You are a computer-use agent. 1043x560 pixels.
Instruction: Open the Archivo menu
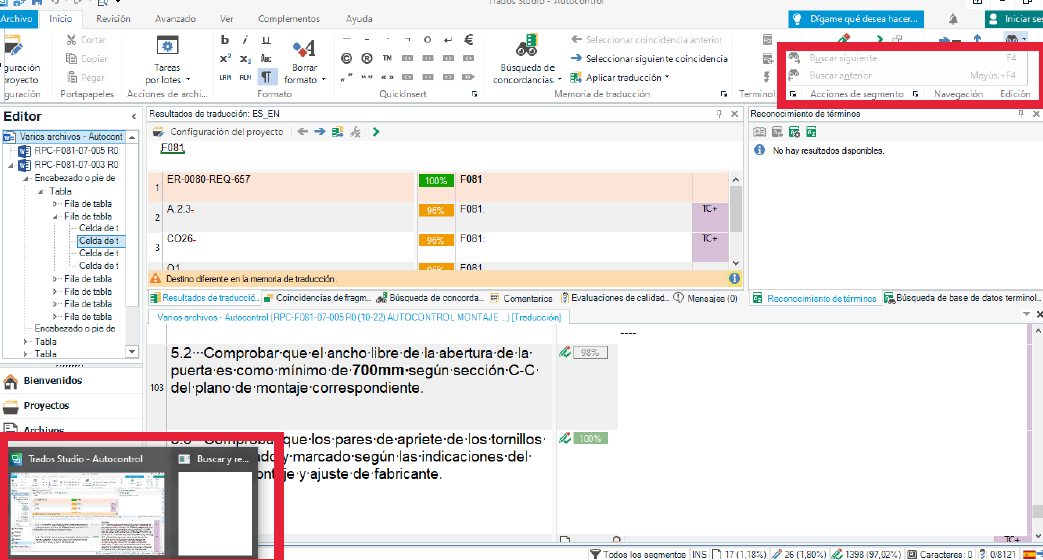point(17,19)
